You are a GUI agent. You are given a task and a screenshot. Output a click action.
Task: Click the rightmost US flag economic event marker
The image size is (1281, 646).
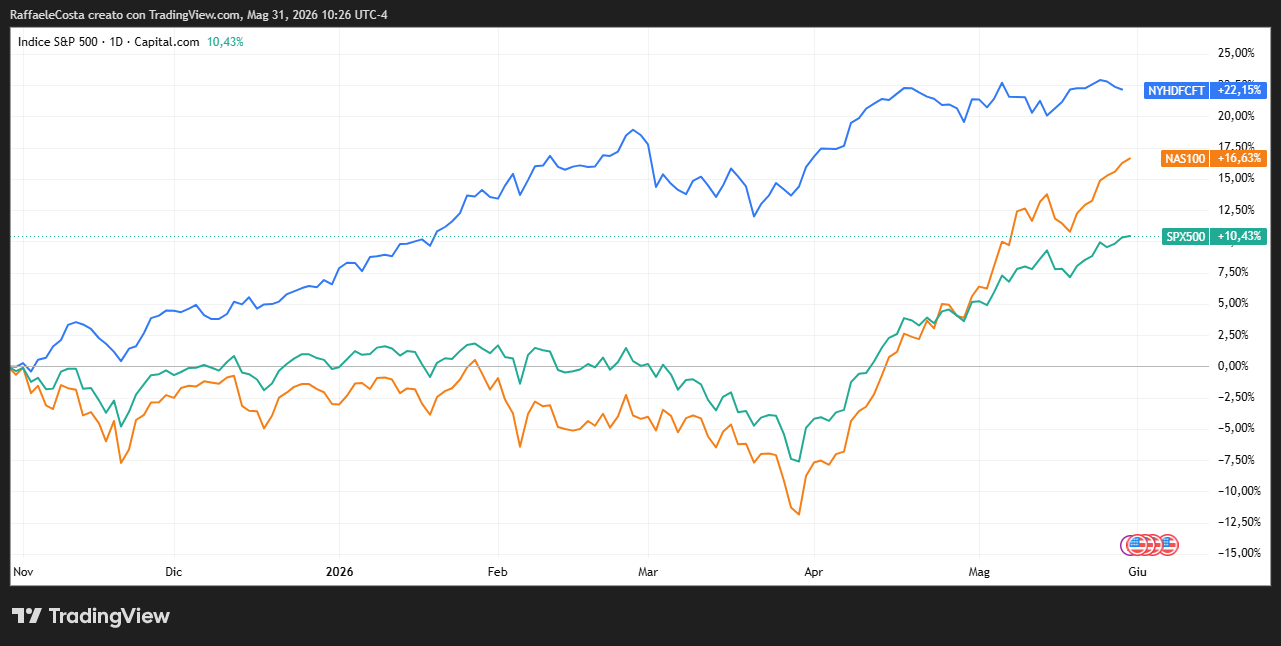tap(1168, 545)
